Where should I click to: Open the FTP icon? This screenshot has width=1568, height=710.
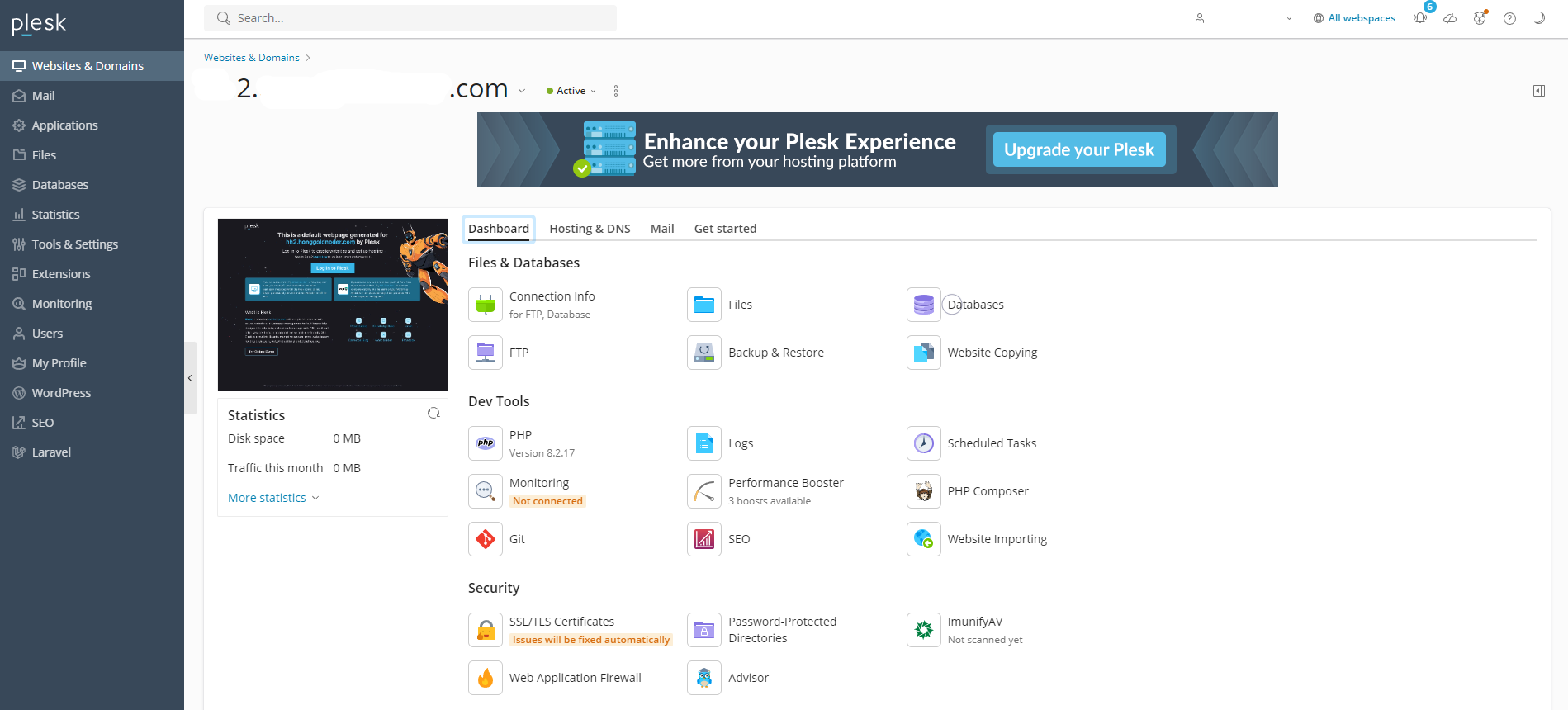coord(486,353)
